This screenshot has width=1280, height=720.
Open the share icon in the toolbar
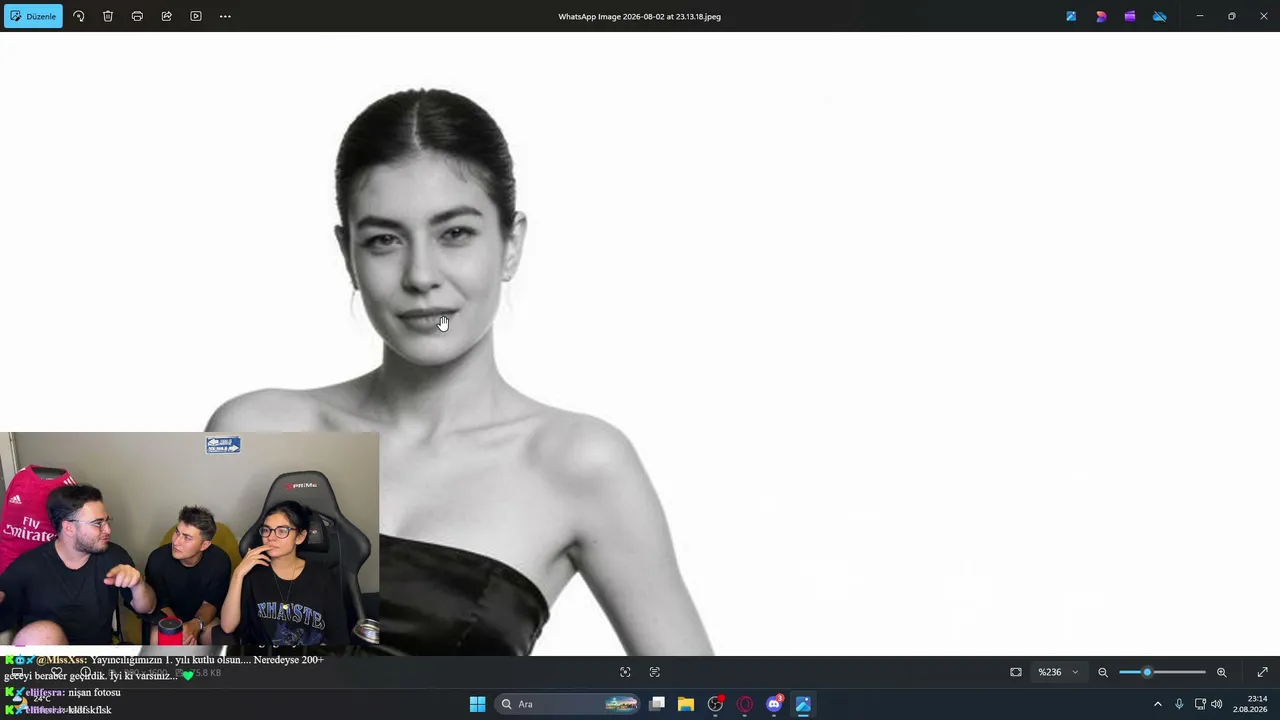[167, 16]
